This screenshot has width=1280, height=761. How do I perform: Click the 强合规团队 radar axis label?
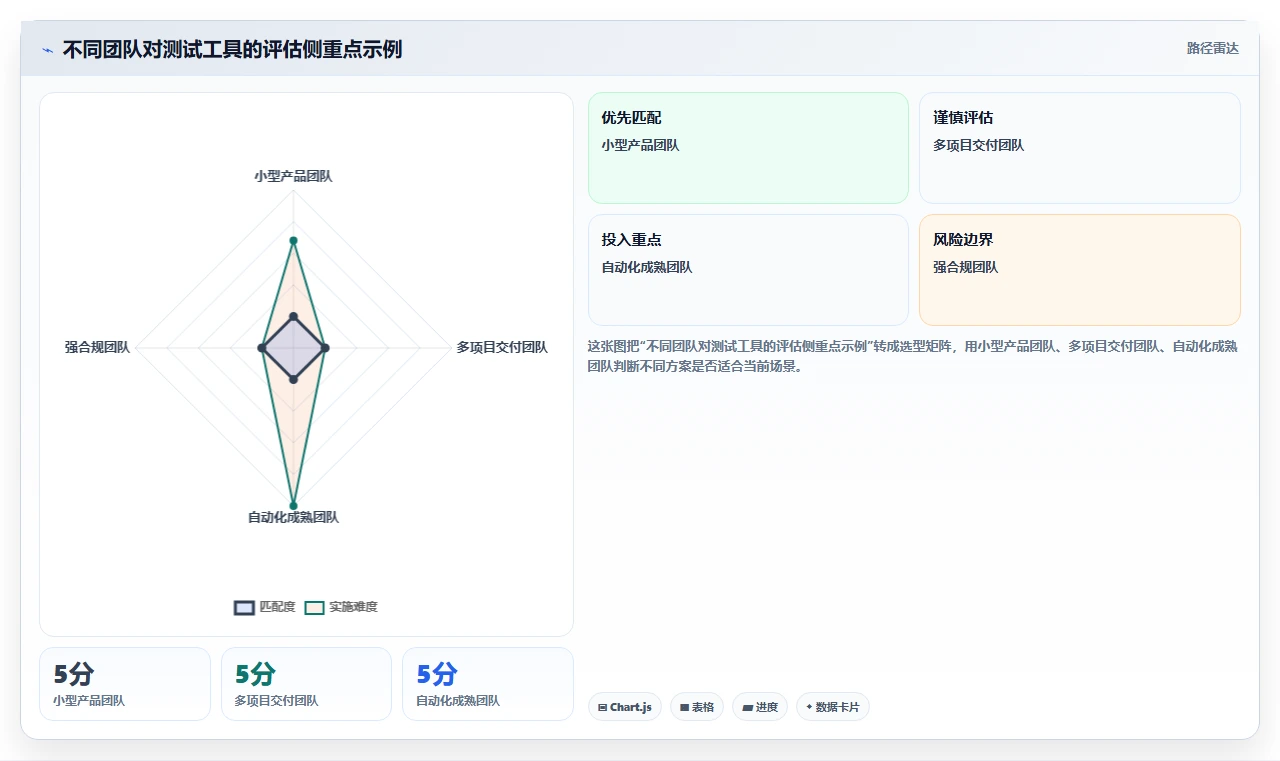97,347
